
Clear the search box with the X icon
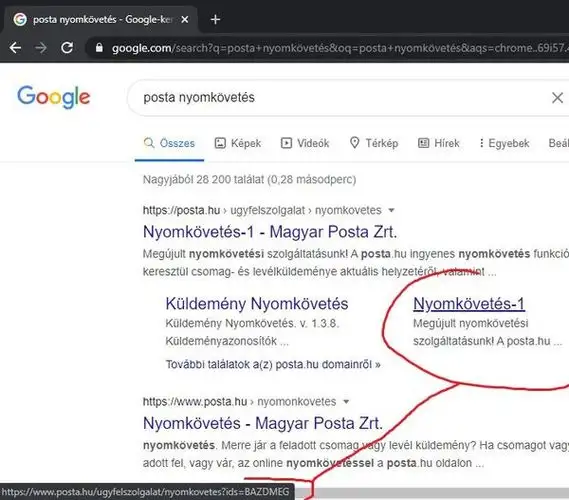point(557,97)
